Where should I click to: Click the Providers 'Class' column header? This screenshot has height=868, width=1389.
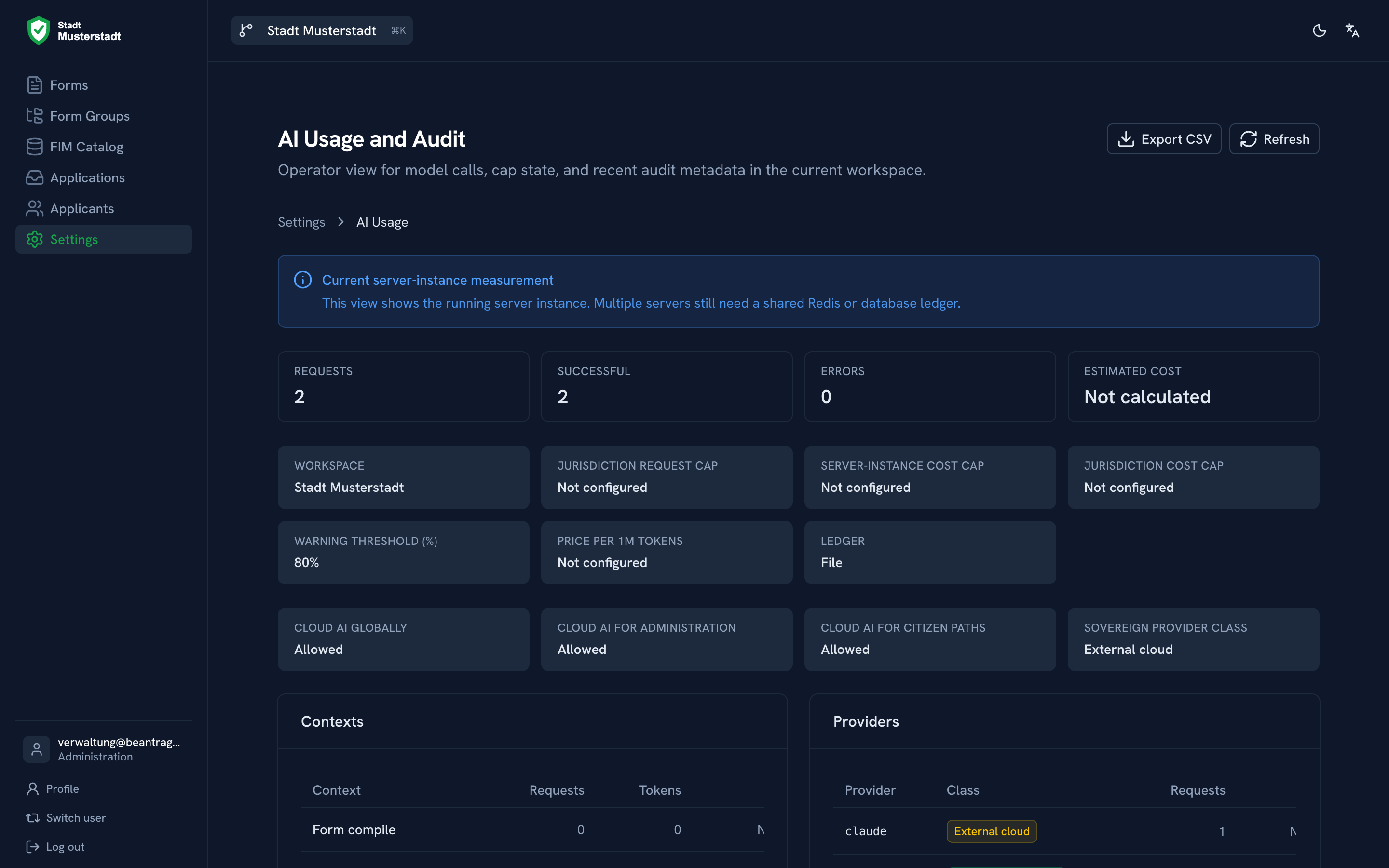(963, 790)
